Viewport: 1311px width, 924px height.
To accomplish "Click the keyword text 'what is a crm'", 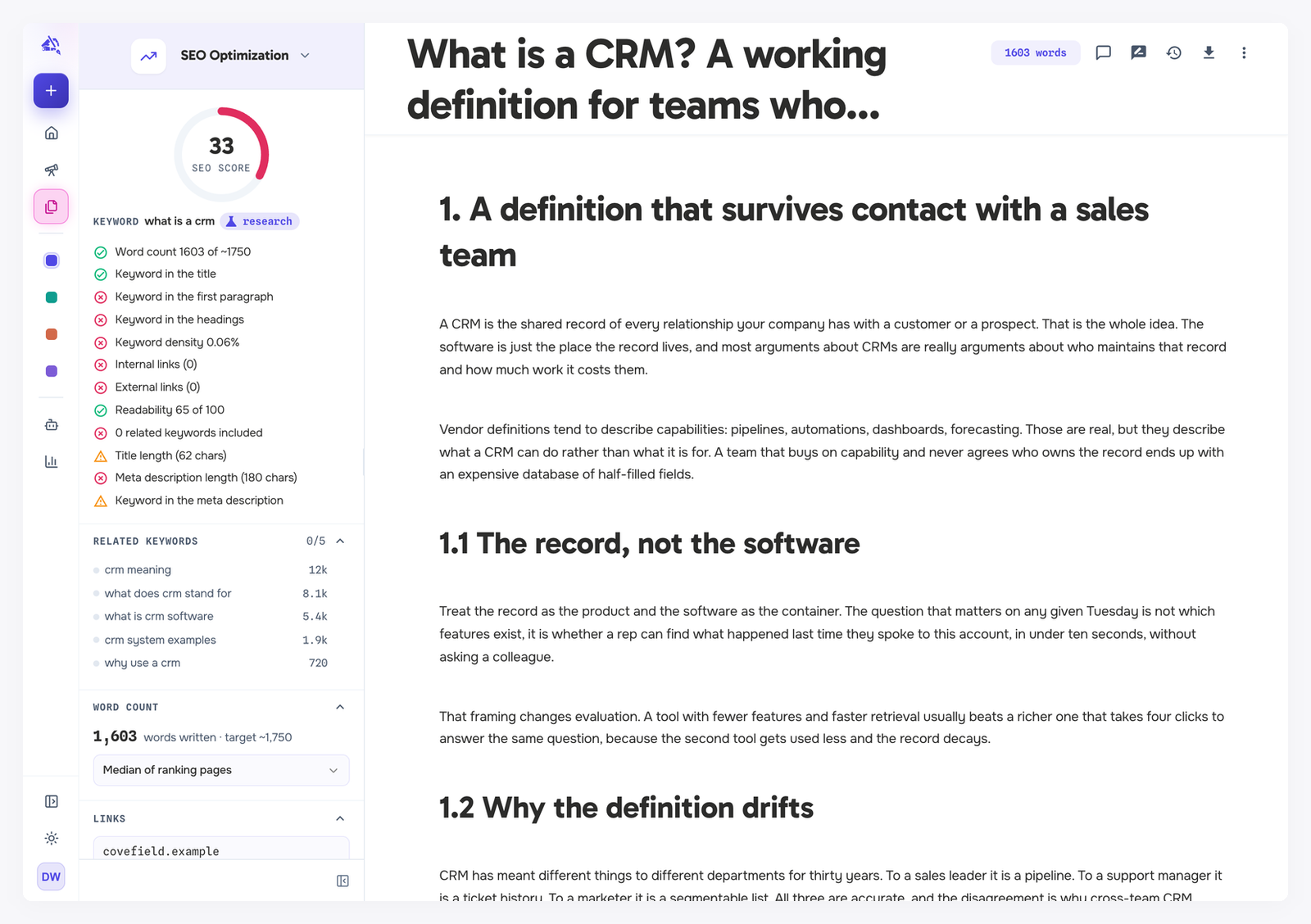I will click(x=179, y=221).
